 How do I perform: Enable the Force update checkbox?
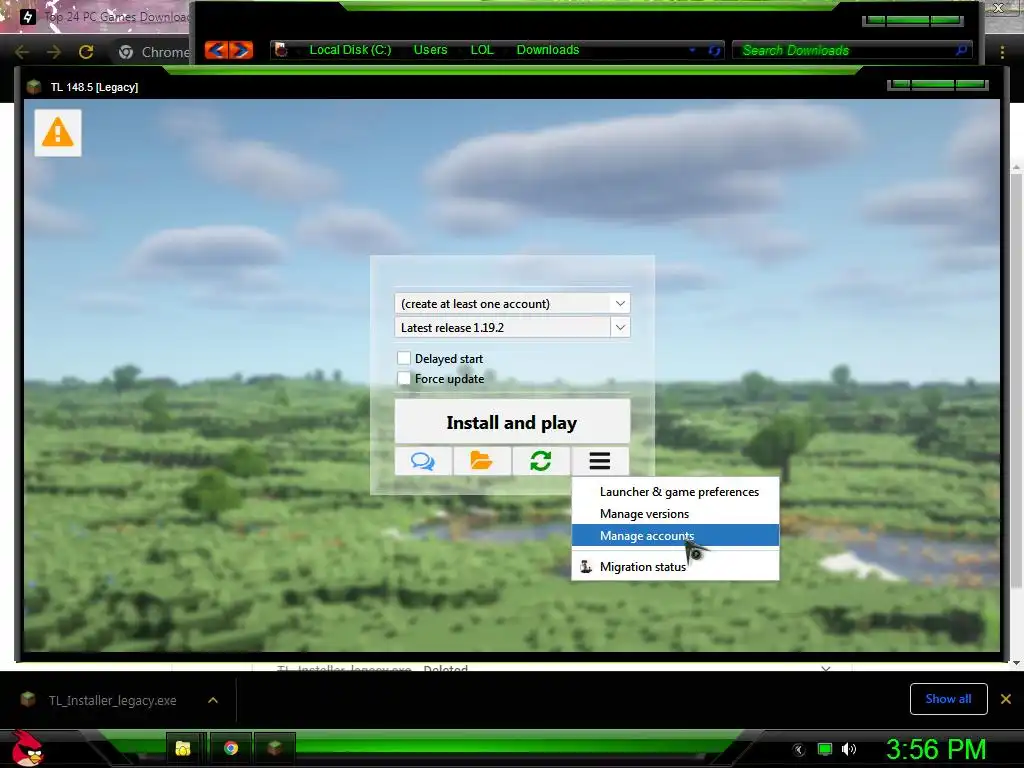click(x=404, y=378)
